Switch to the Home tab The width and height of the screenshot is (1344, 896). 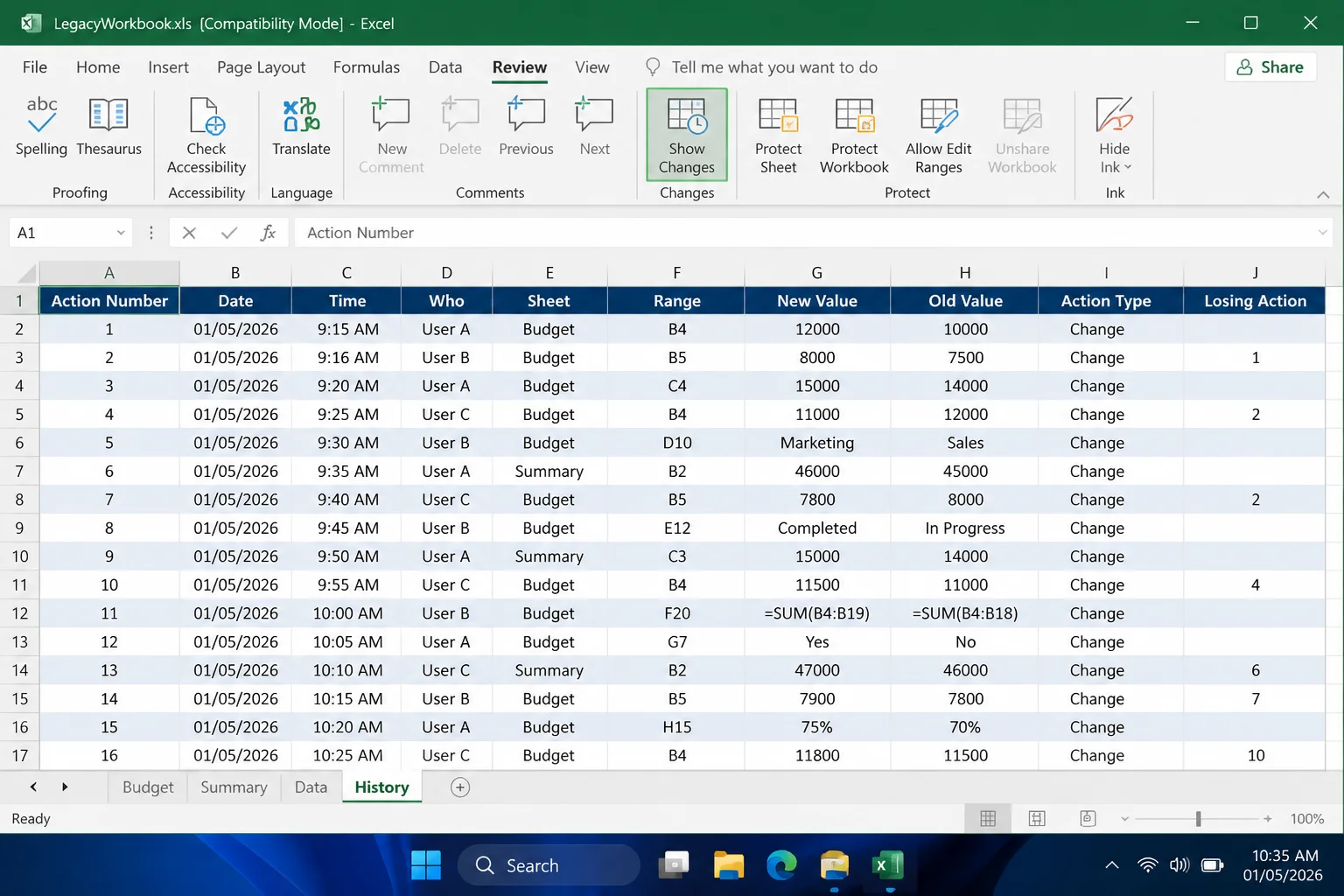click(98, 67)
